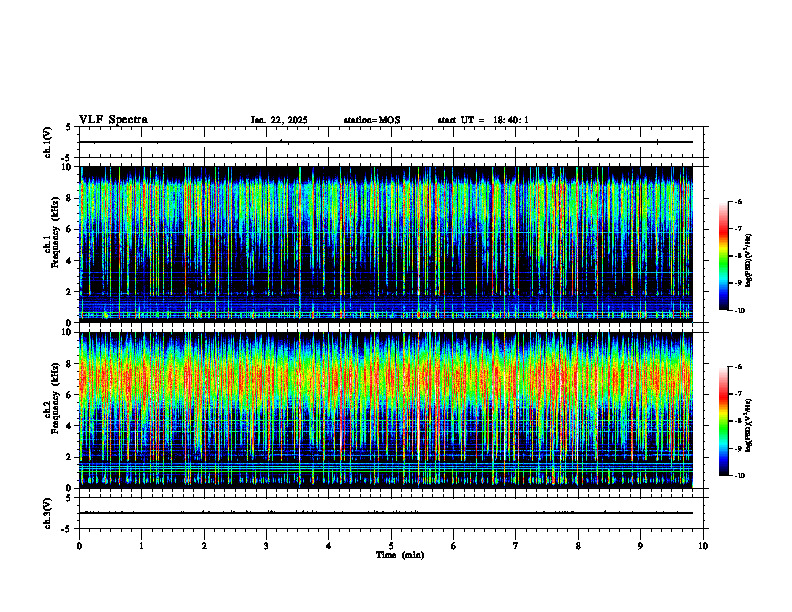Click the "ch.3(V)" waveform axis label
Viewport: 792px width, 612px height.
click(48, 514)
